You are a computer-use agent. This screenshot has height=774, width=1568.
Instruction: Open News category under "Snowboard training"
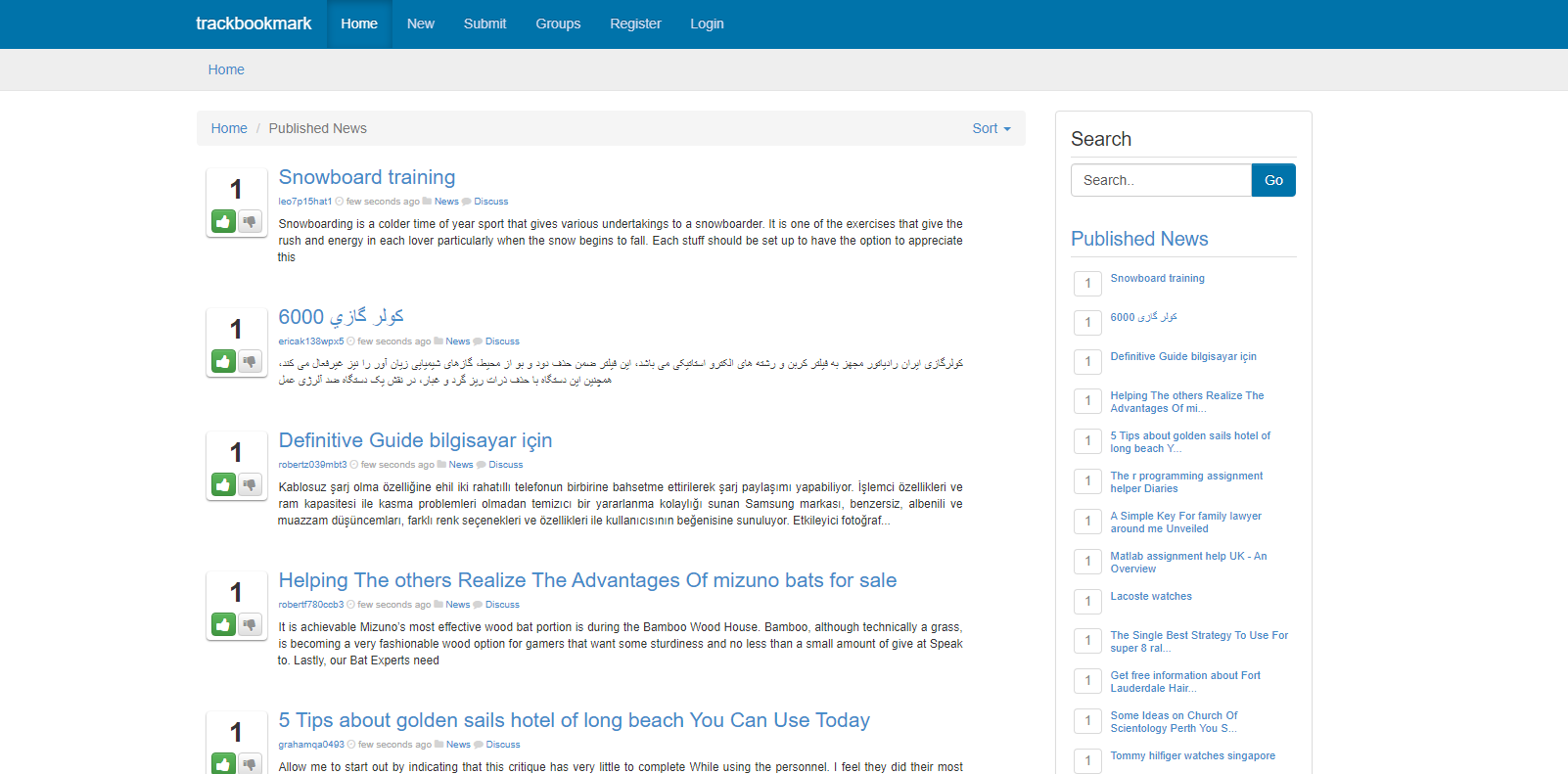(x=446, y=202)
